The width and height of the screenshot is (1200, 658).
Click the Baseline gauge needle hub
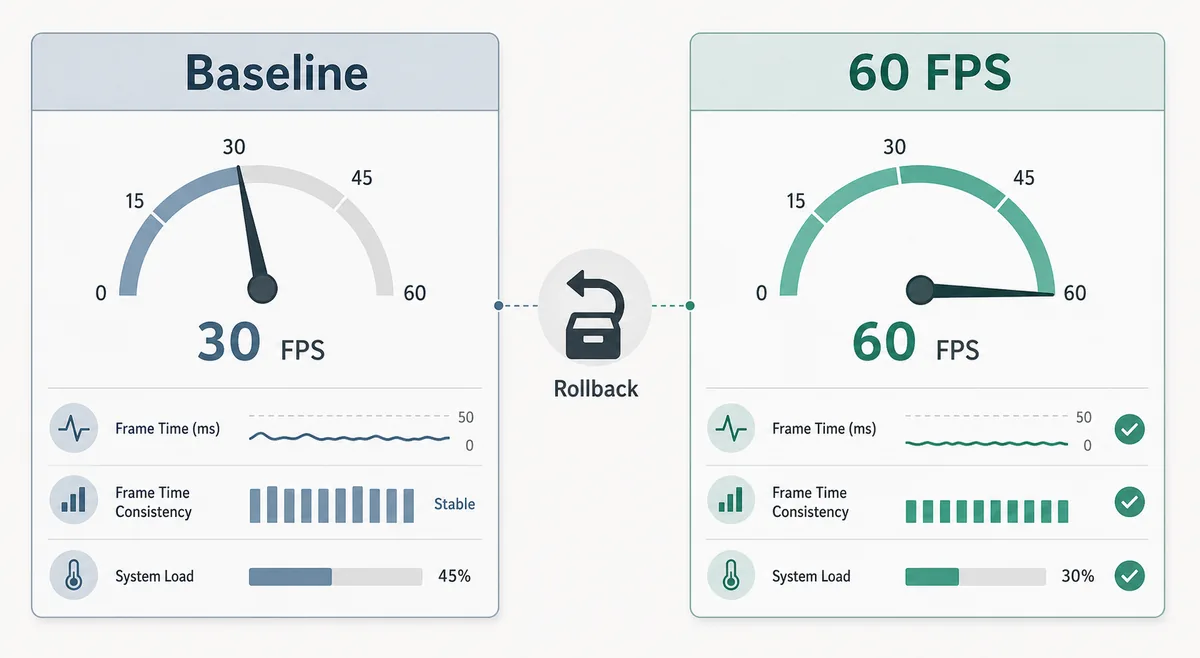tap(261, 289)
